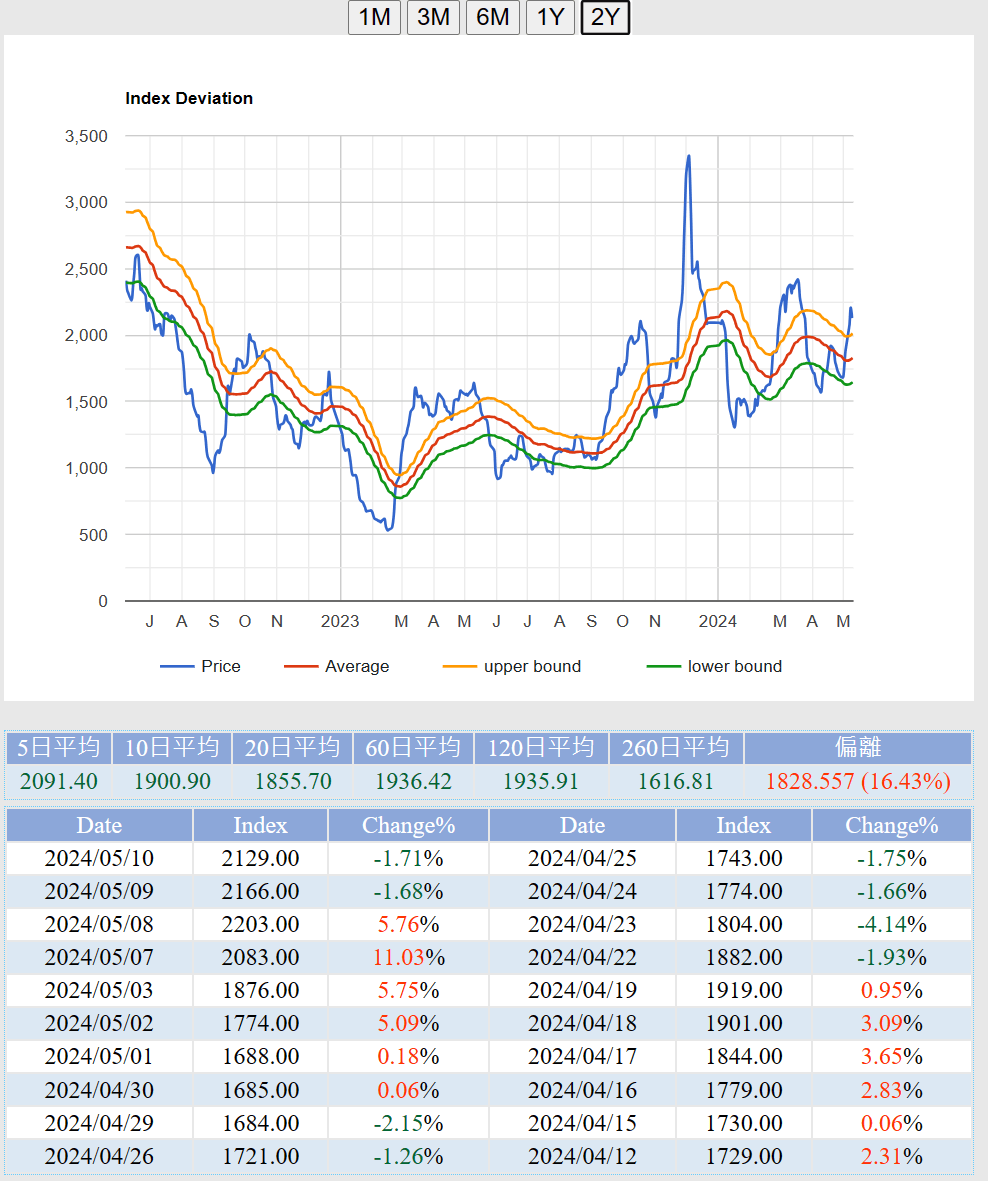988x1181 pixels.
Task: Click the right Change% column header
Action: pyautogui.click(x=891, y=825)
